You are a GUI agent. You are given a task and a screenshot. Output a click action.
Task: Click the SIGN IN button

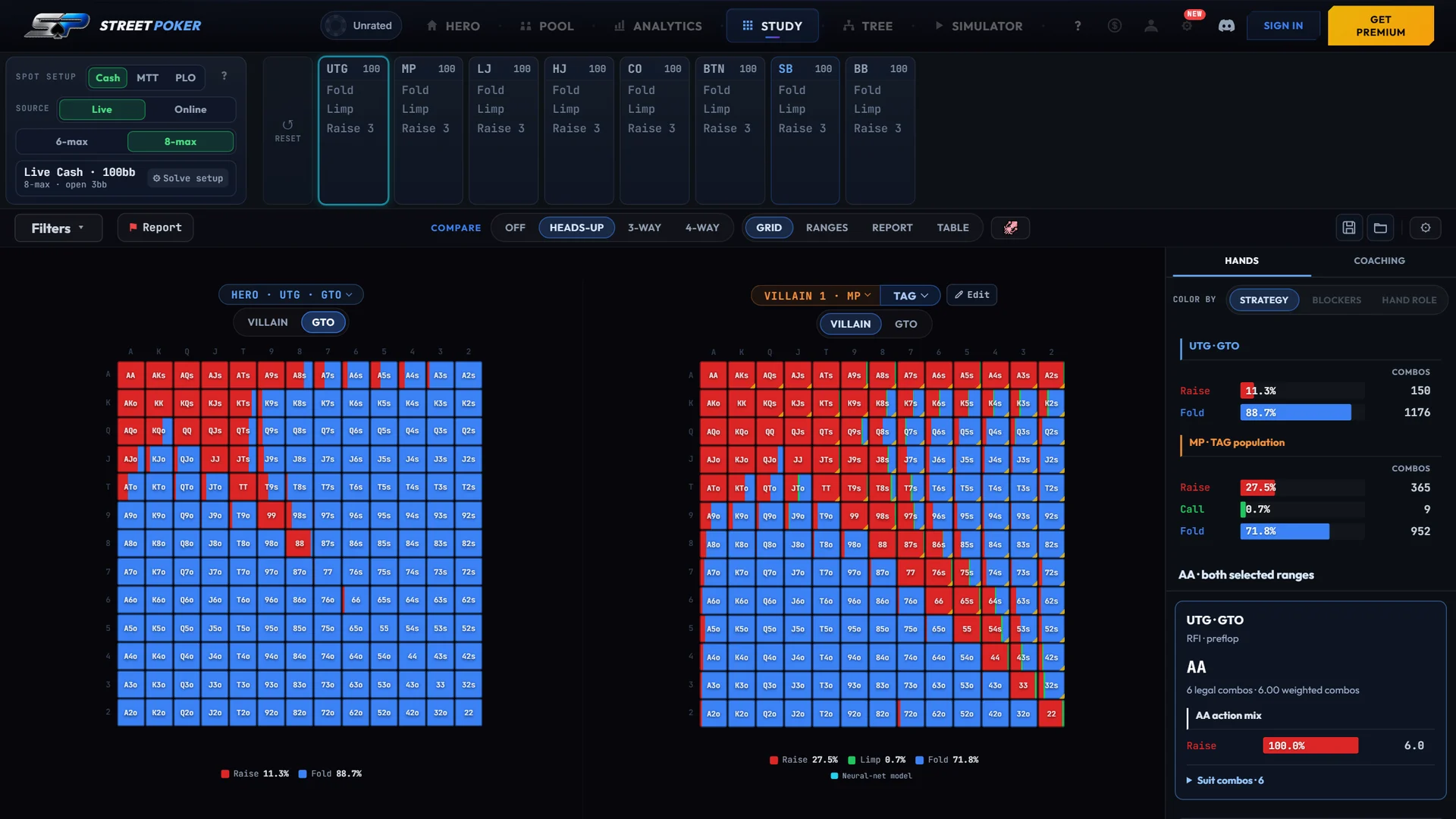(1283, 26)
